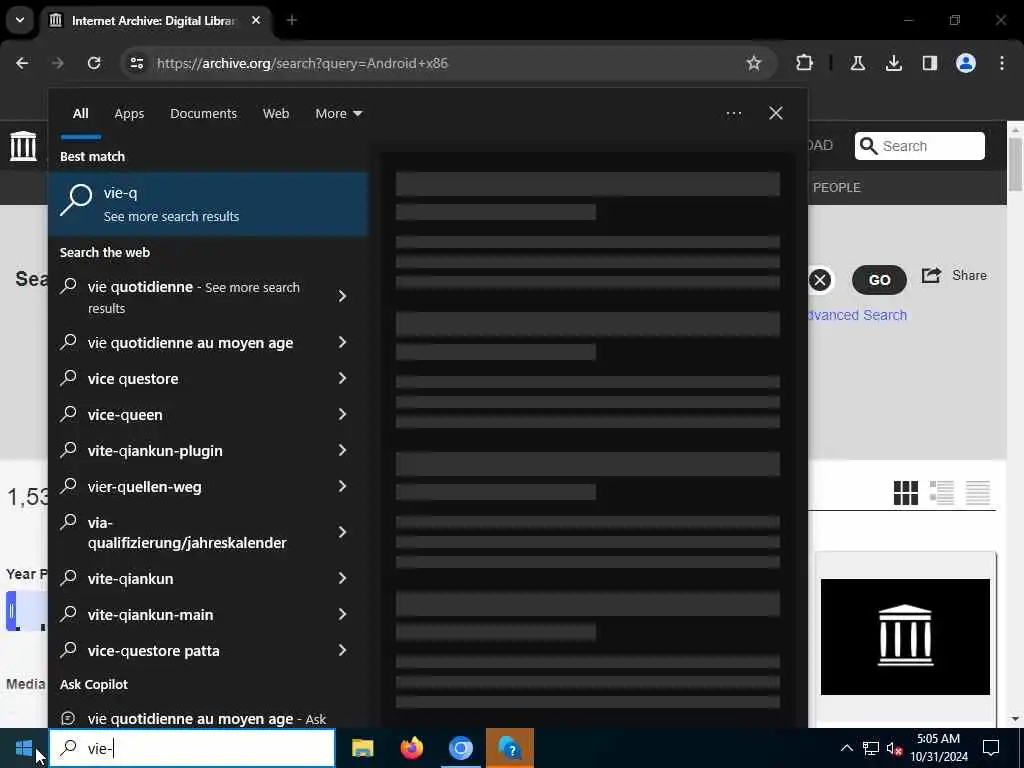
Task: Click the archive.org Search field
Action: pos(920,146)
